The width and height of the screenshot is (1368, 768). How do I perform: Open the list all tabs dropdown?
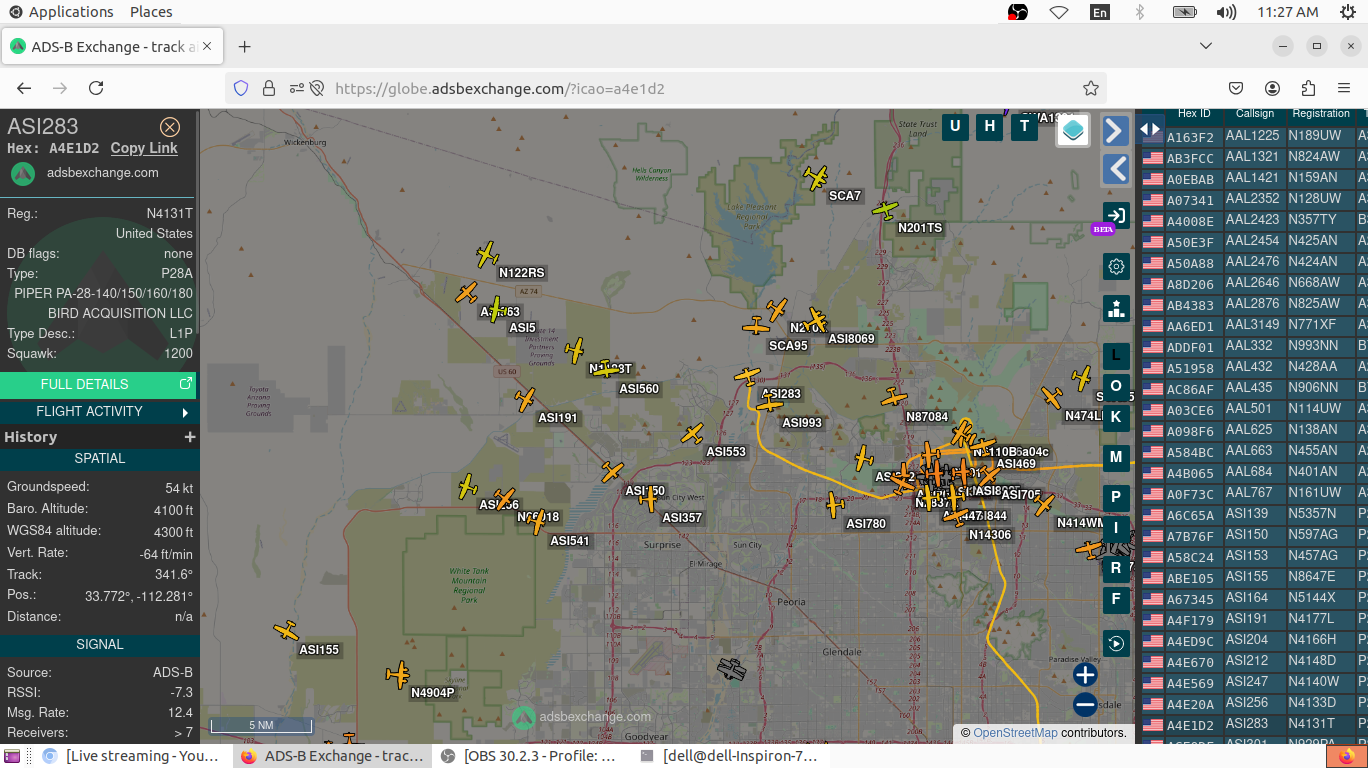tap(1206, 46)
